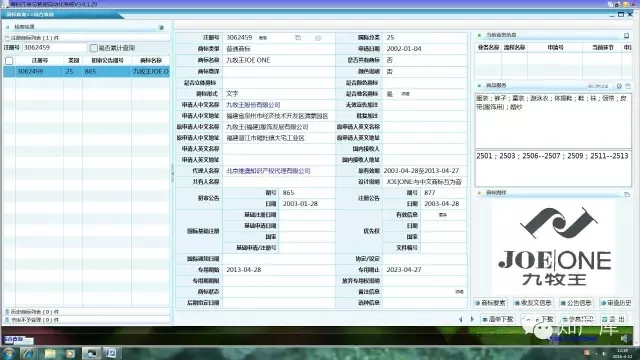
Task: Go to previous record with left arrow
Action: 461,319
